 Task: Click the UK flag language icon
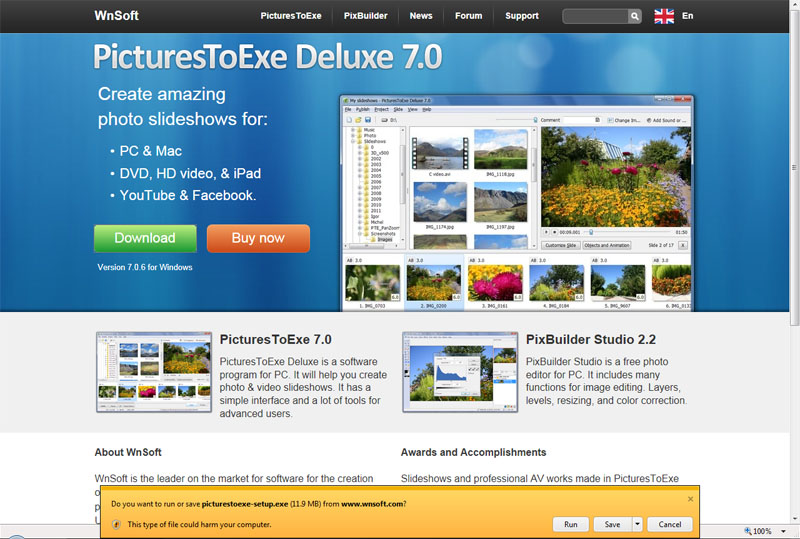664,16
